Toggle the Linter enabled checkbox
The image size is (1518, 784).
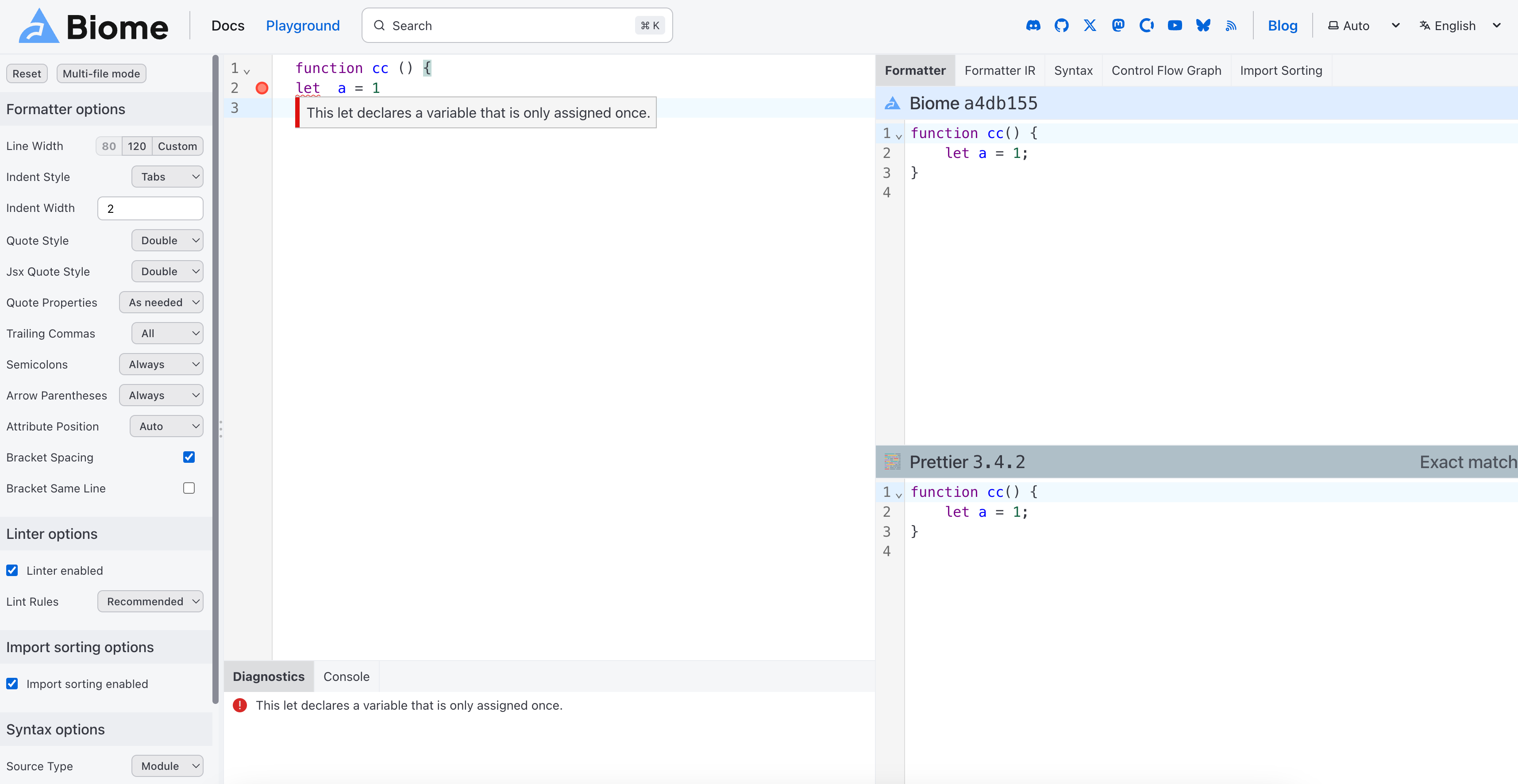[12, 570]
